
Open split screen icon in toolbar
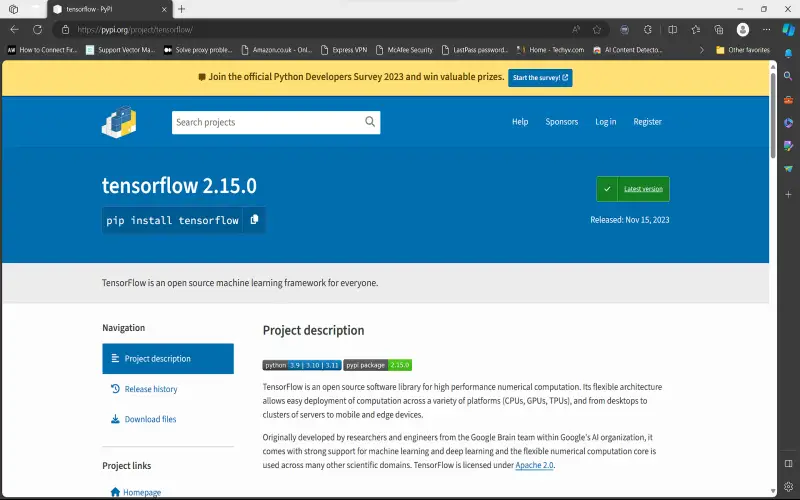(x=672, y=30)
